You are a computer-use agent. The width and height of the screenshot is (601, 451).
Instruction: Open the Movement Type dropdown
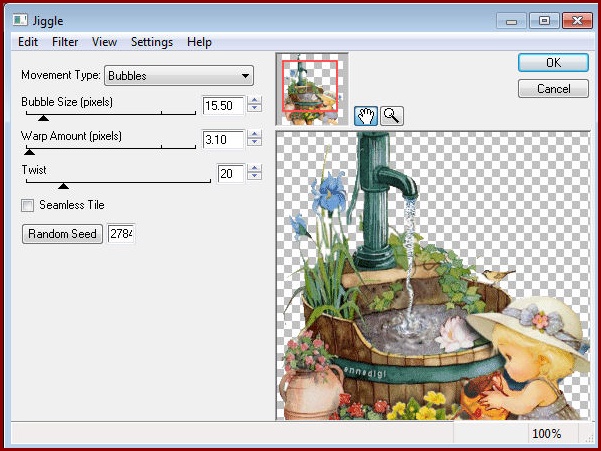tap(179, 75)
